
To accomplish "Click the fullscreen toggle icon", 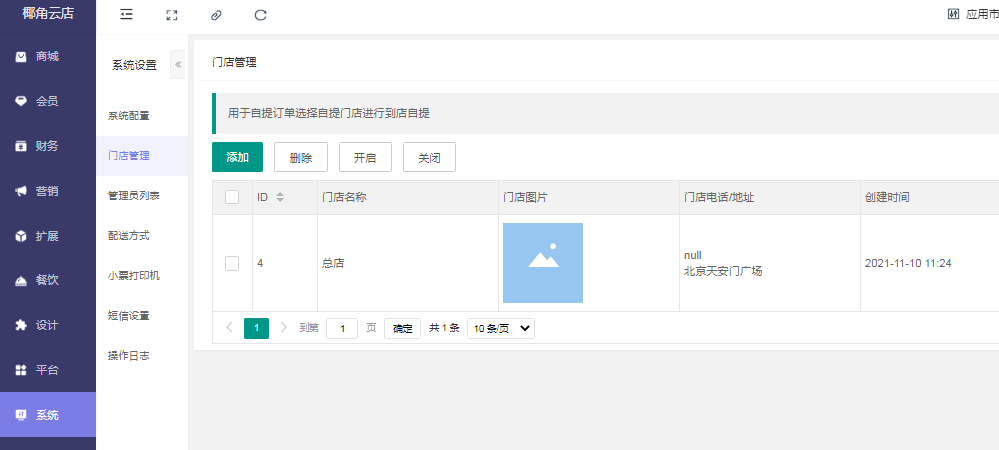I will pos(171,15).
